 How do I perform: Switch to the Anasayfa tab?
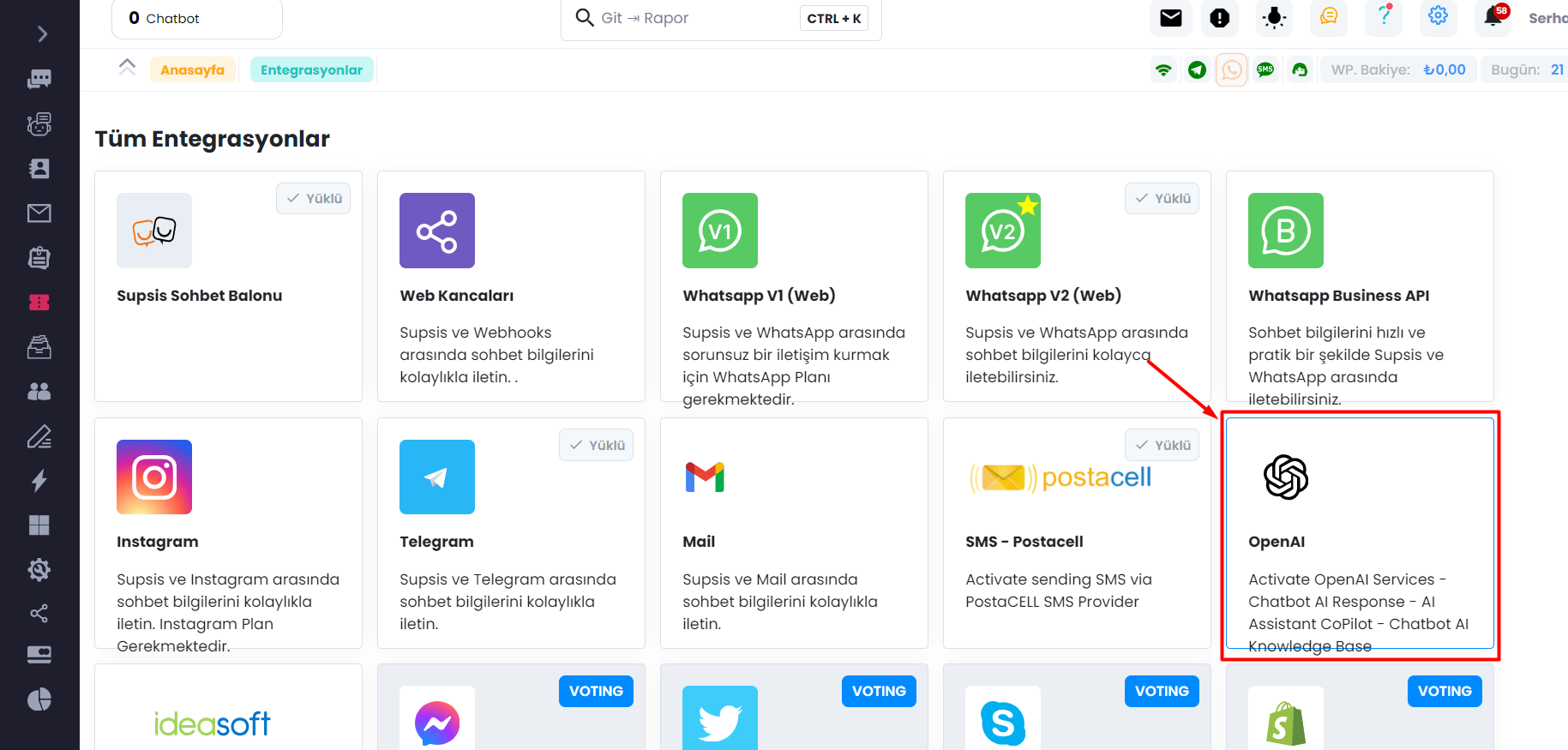pos(193,70)
